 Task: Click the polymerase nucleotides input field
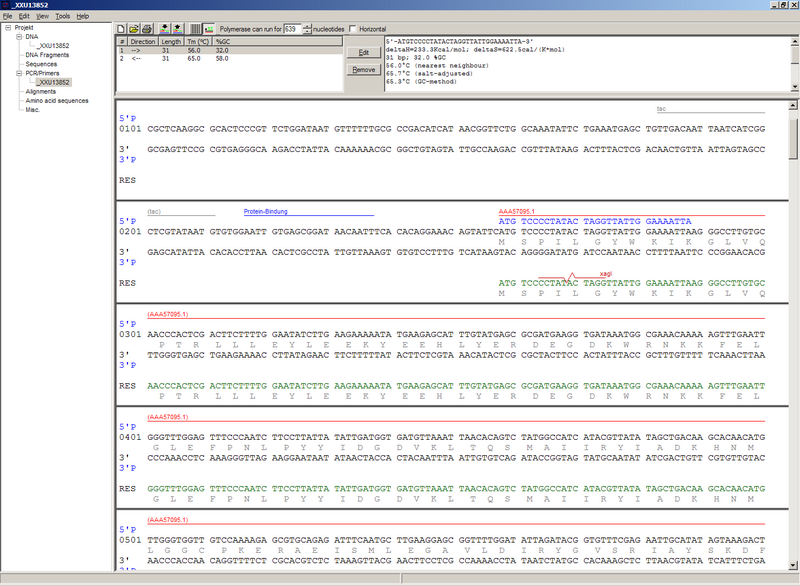[x=292, y=29]
